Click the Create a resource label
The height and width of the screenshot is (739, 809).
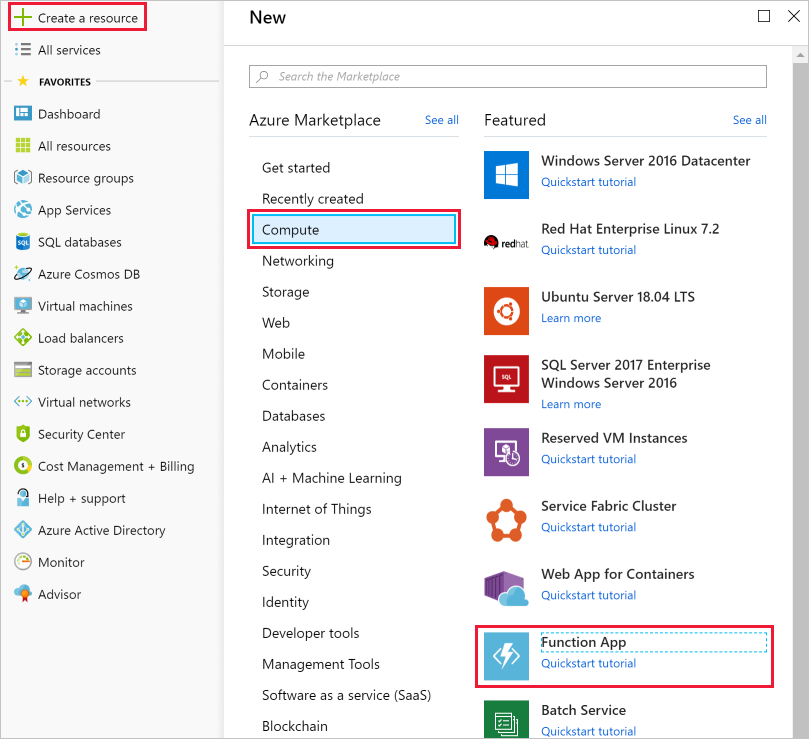pos(88,18)
